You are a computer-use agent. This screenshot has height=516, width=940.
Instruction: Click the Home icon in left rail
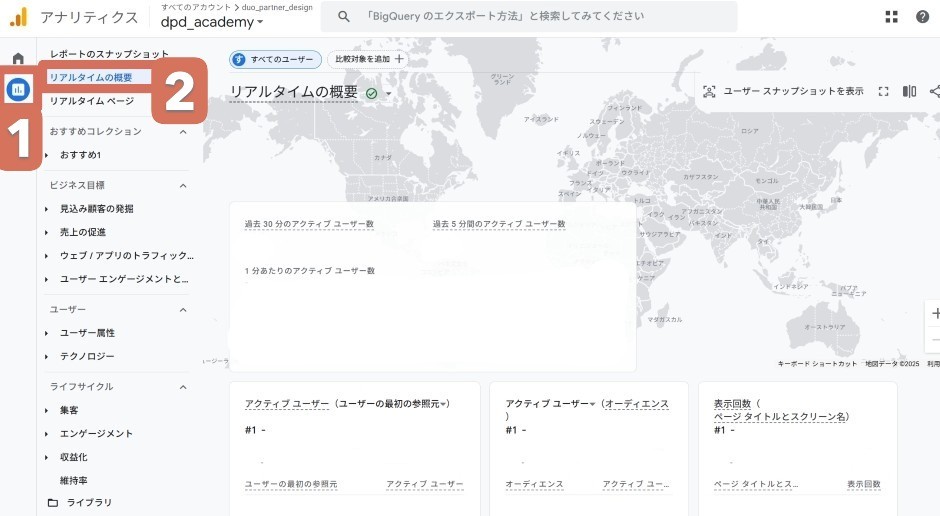coord(18,58)
